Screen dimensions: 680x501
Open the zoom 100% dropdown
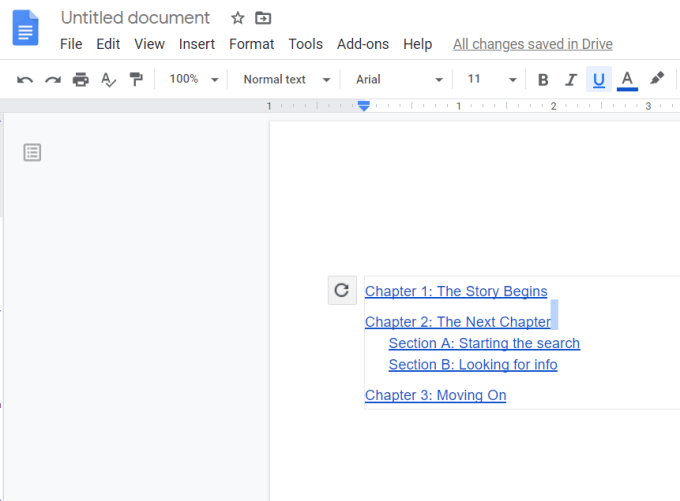pos(194,79)
